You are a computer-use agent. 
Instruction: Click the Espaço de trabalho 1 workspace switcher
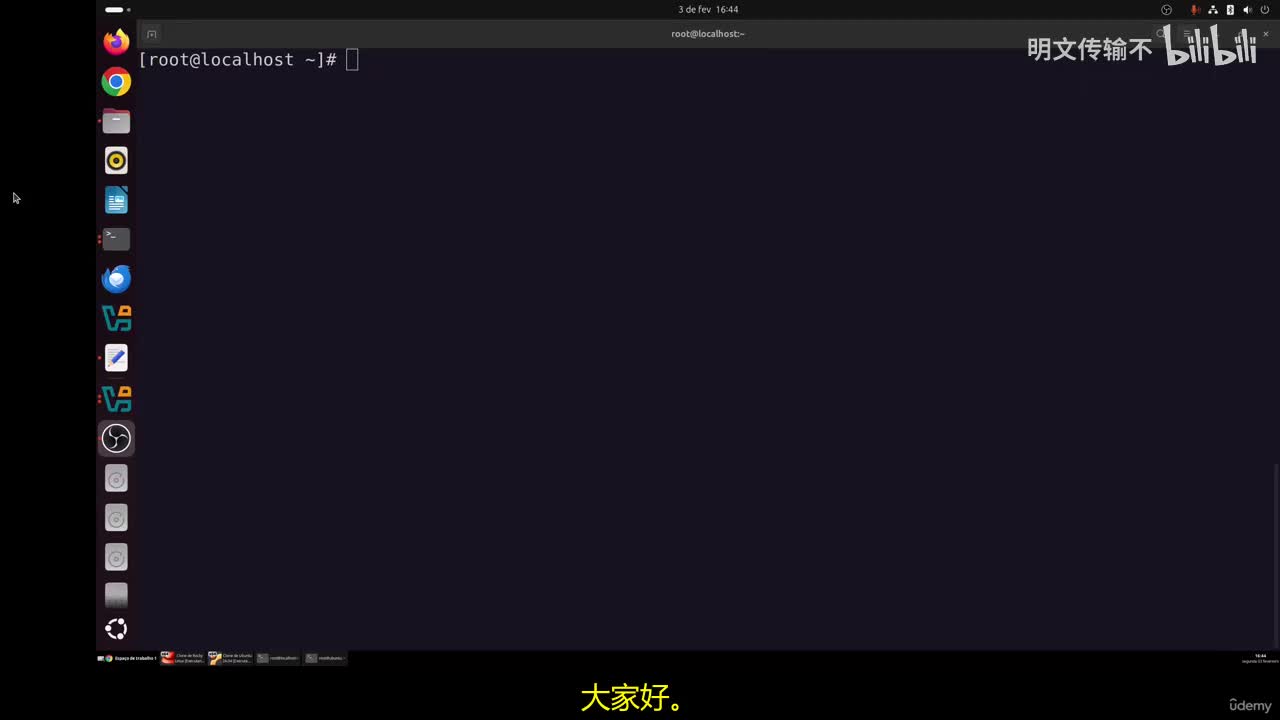click(x=128, y=658)
